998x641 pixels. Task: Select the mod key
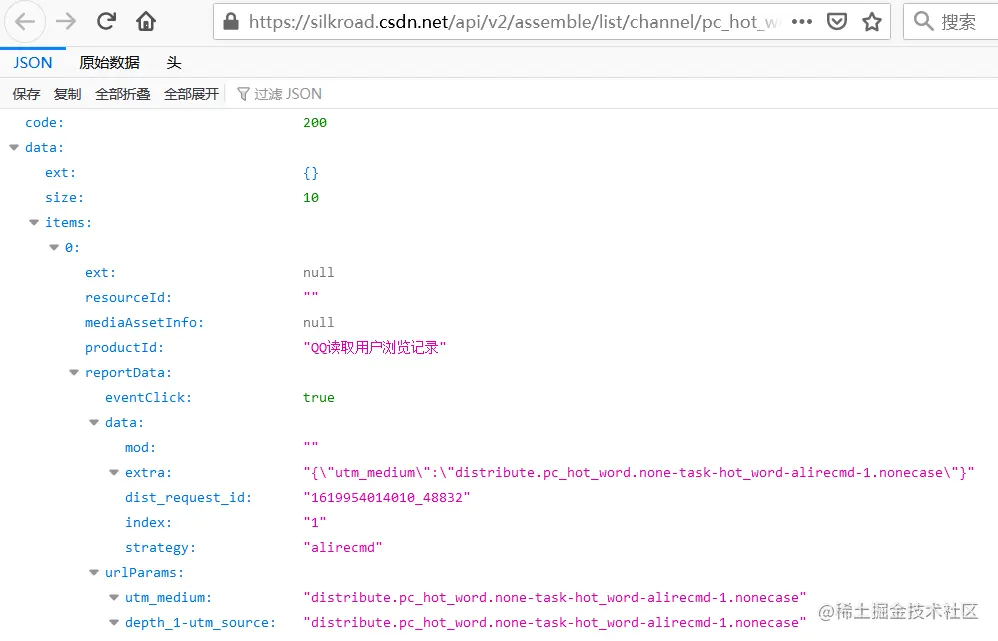(140, 447)
